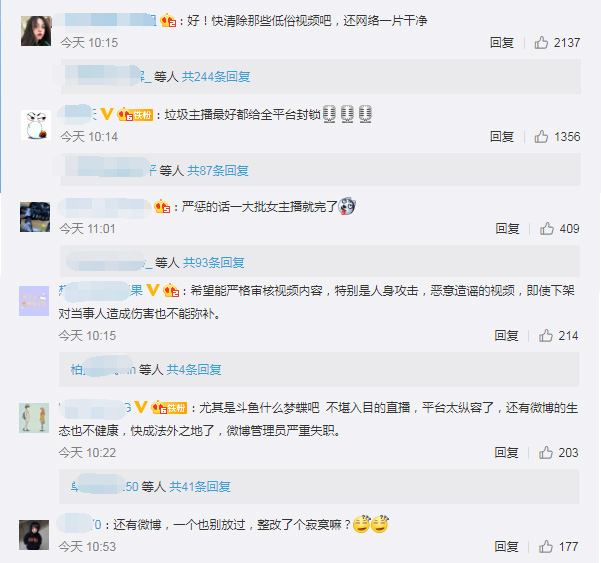Click thumbs-up icon beside 214
Viewport: 601px width, 563px height.
point(545,336)
